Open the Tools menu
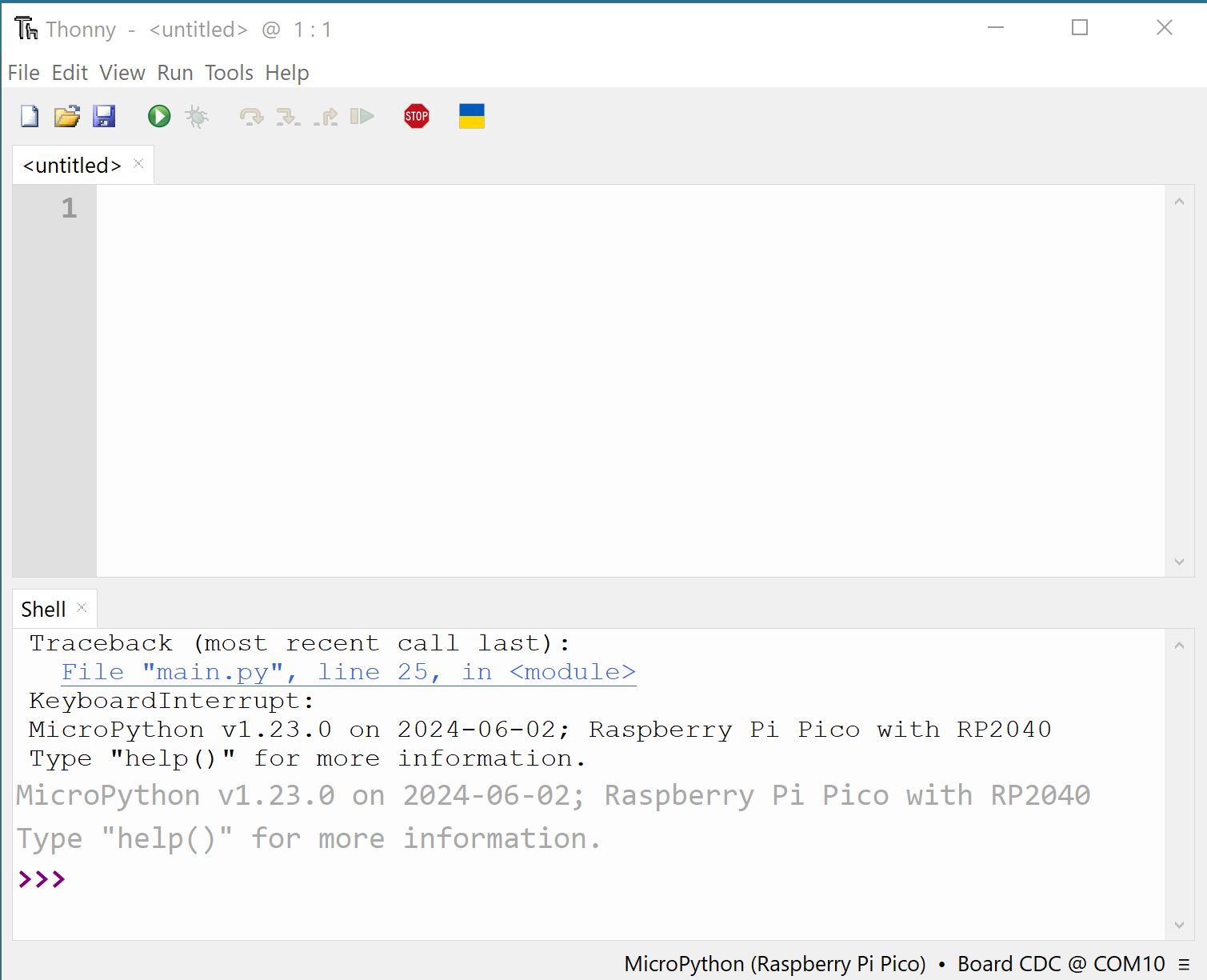This screenshot has width=1207, height=980. (229, 73)
